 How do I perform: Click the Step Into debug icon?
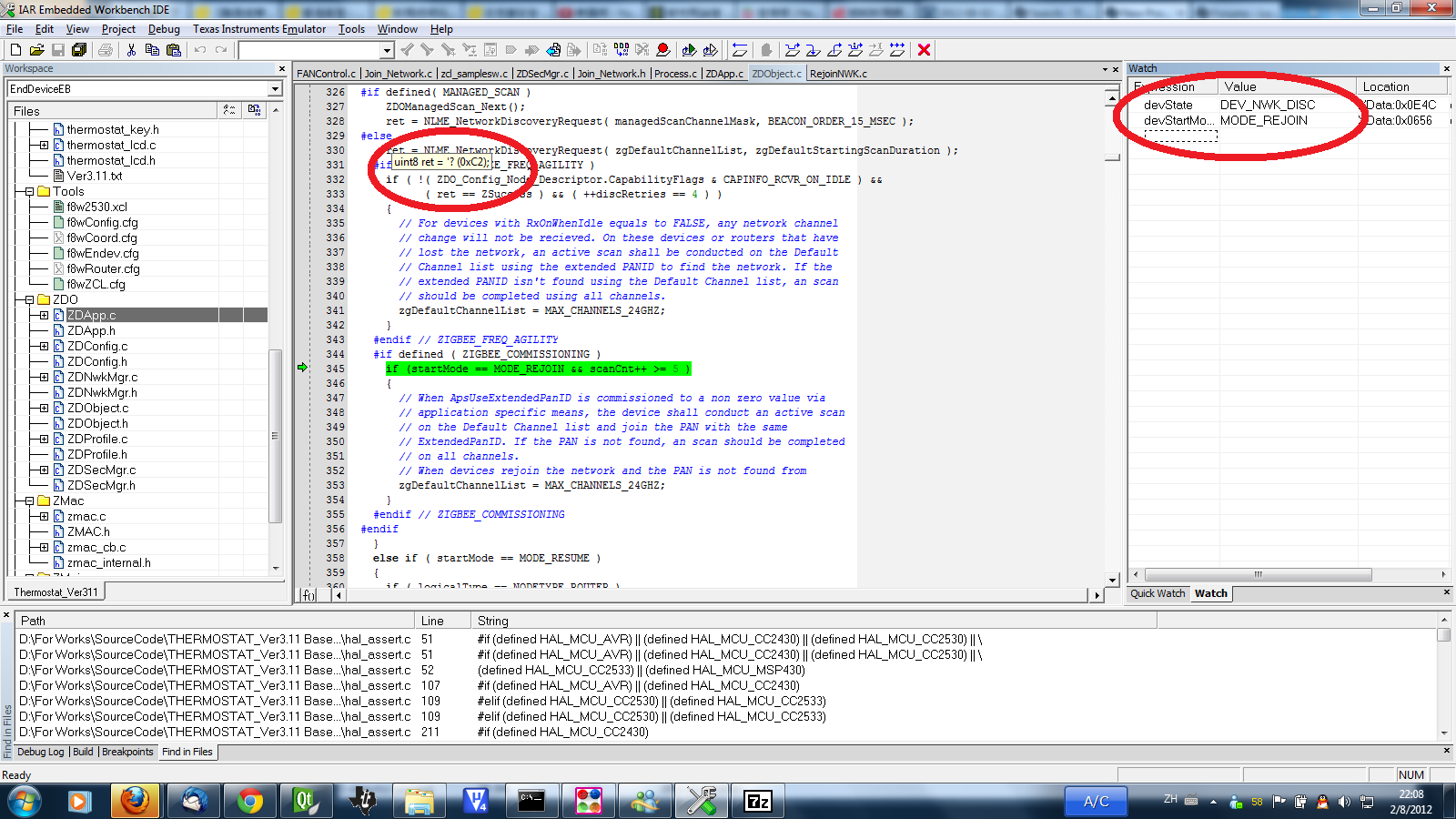pyautogui.click(x=814, y=50)
